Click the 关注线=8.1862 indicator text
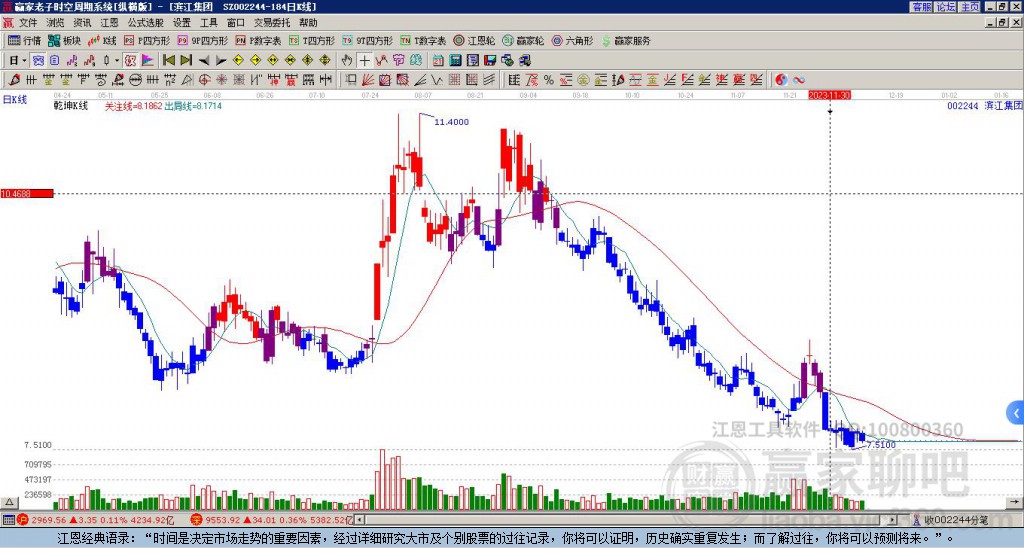Screen dimensions: 1024x548 pos(133,106)
